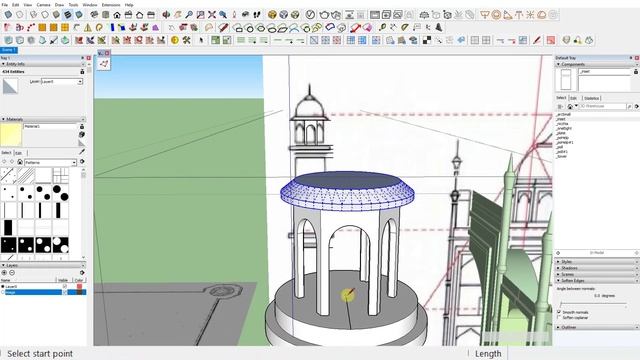
Task: Click the scene thumbnail icon in viewport corner
Action: click(104, 64)
